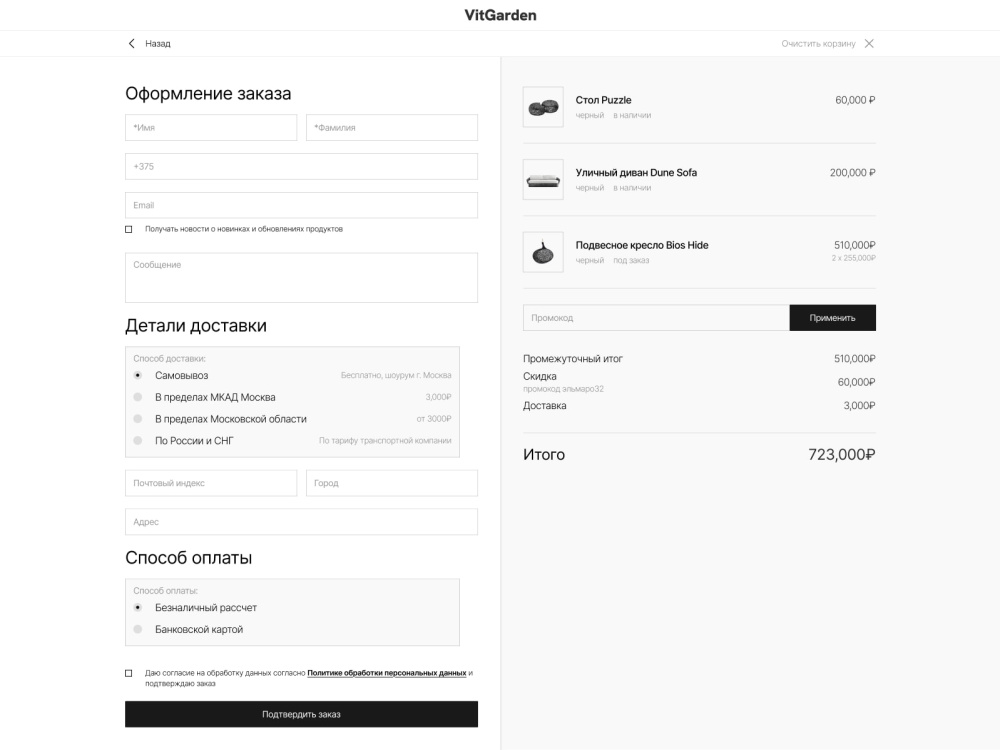The height and width of the screenshot is (750, 1000).
Task: Focus the Имя input field
Action: tap(211, 128)
